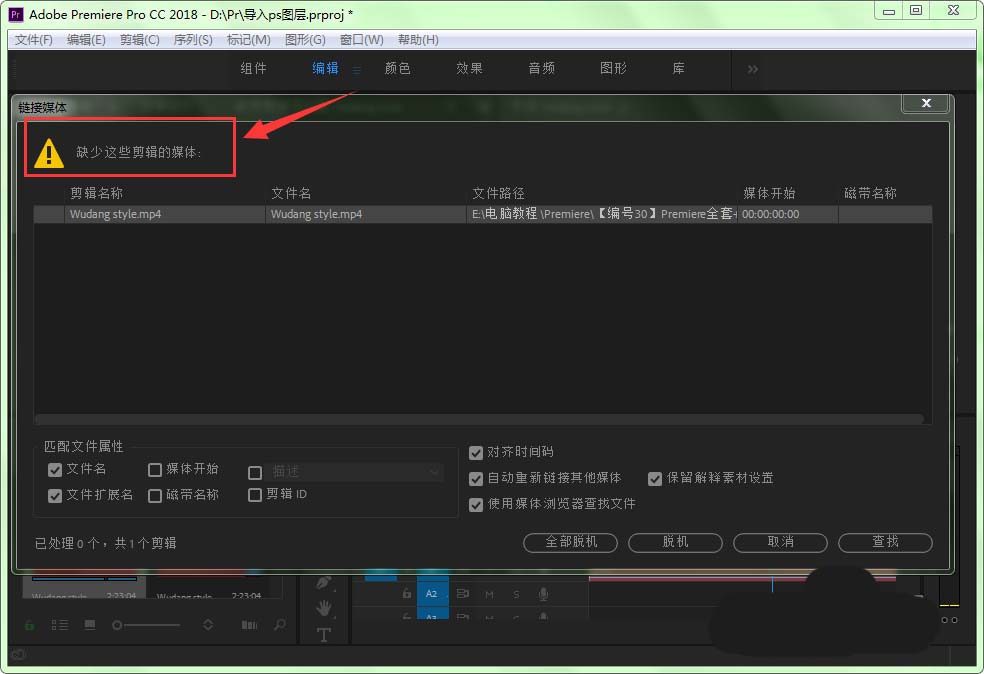984x674 pixels.
Task: Click the 文件路径 column header
Action: click(498, 193)
